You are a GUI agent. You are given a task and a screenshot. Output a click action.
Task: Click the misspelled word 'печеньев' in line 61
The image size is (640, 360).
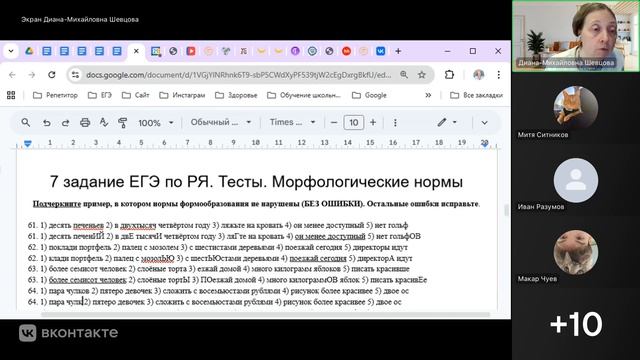pos(88,225)
